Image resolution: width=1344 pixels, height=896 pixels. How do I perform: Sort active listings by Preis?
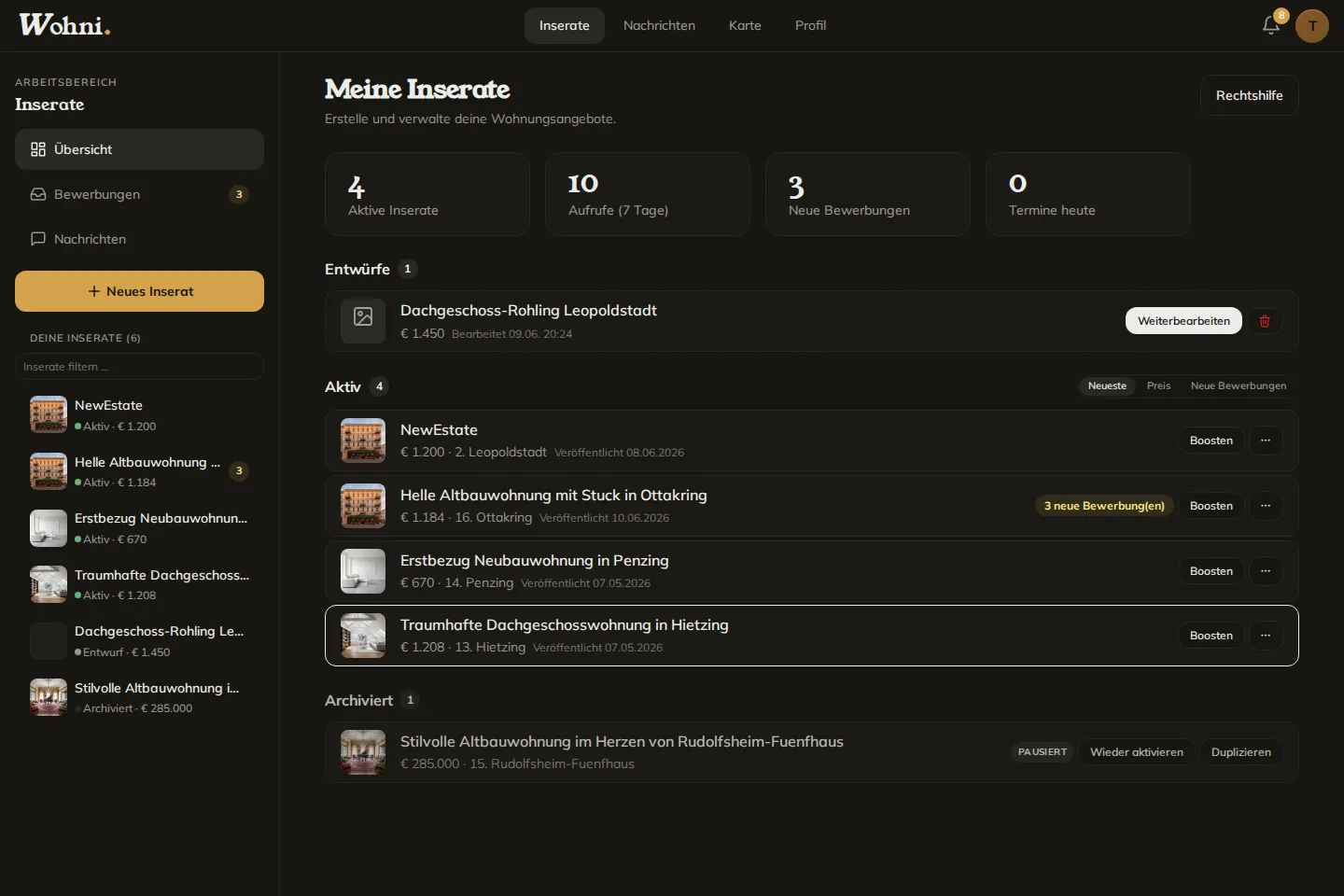1158,385
